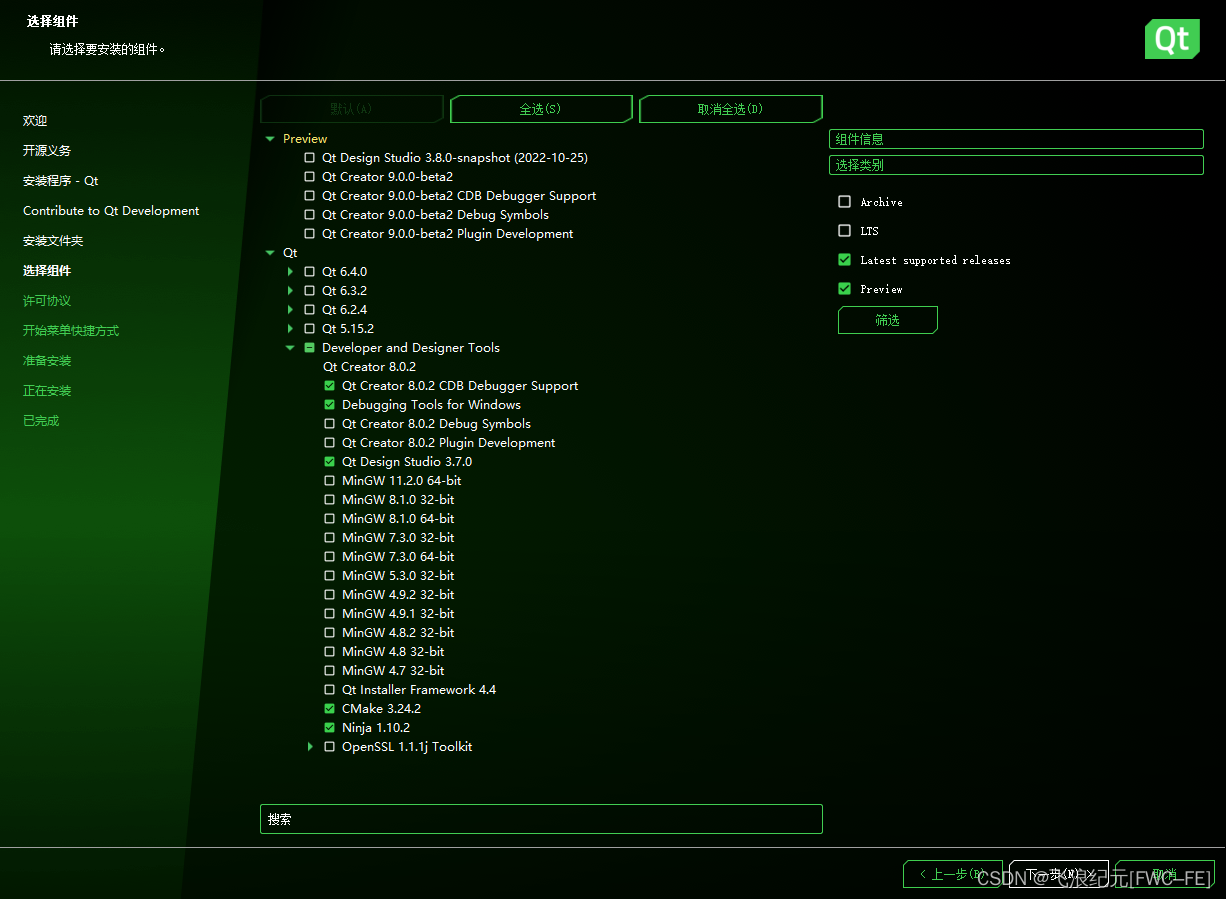Check Qt Creator 8.0.2 Debug Symbols
1226x899 pixels.
[329, 424]
